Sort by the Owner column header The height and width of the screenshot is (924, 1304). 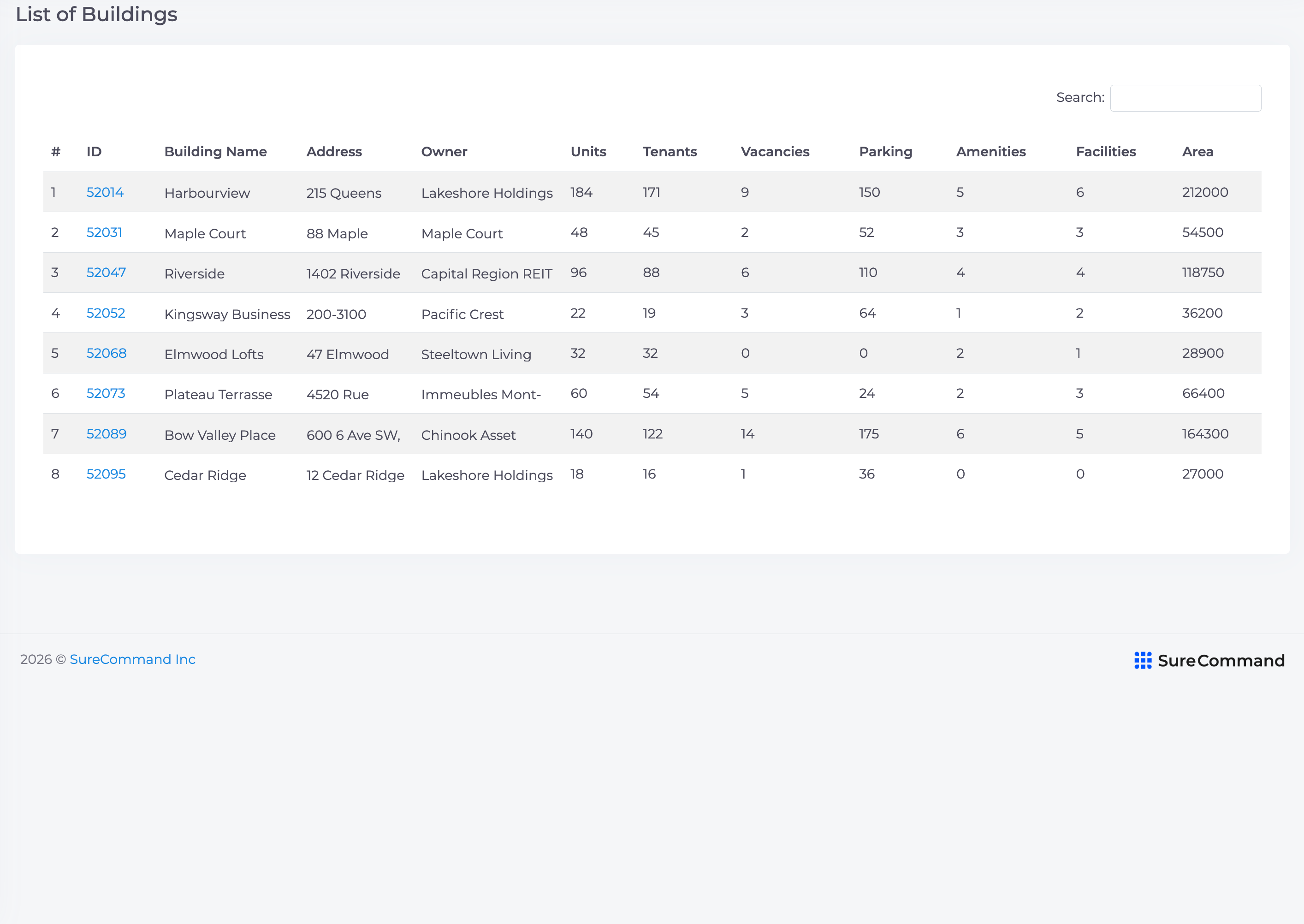pos(444,151)
